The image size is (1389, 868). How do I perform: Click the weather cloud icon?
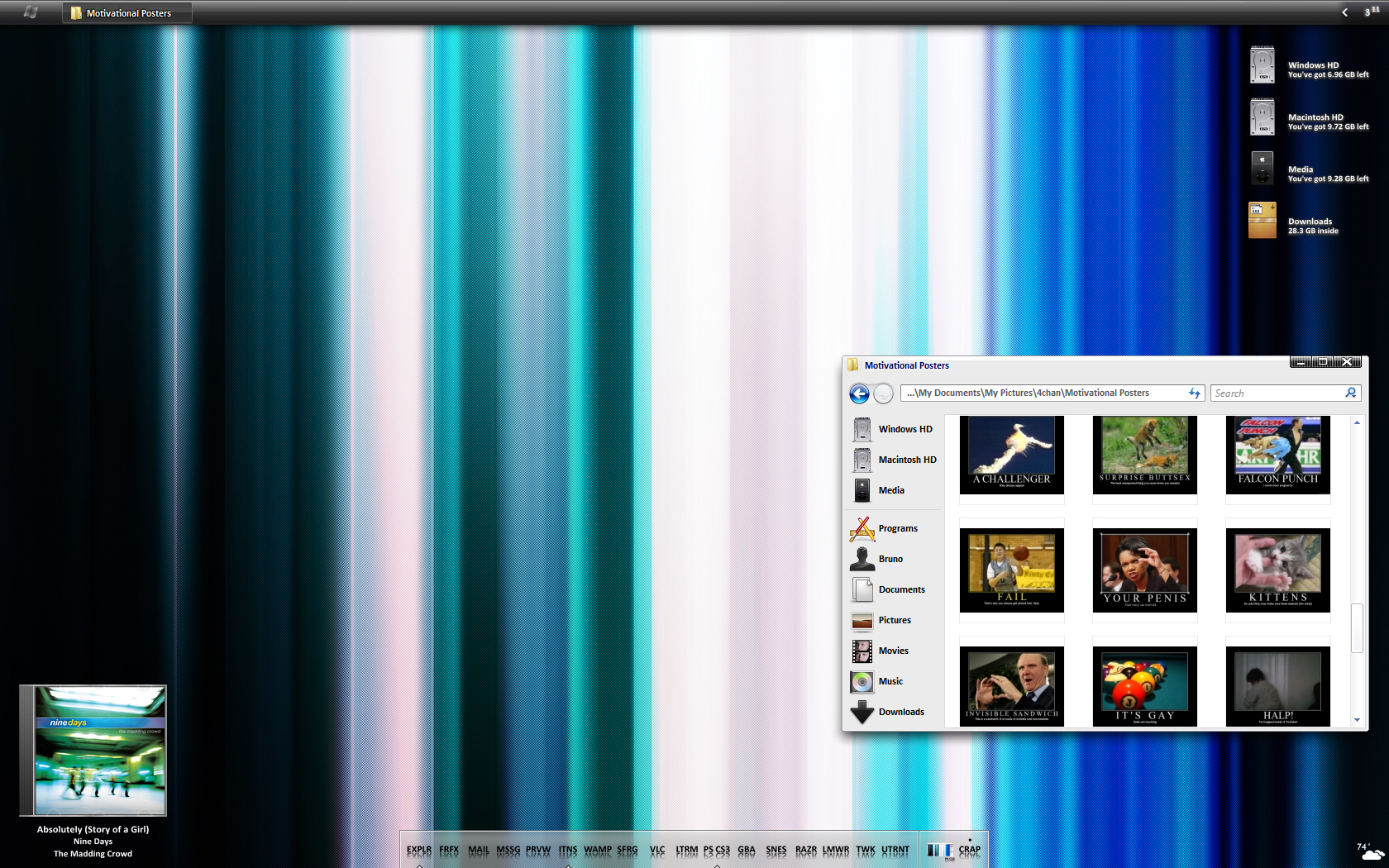click(x=1372, y=854)
